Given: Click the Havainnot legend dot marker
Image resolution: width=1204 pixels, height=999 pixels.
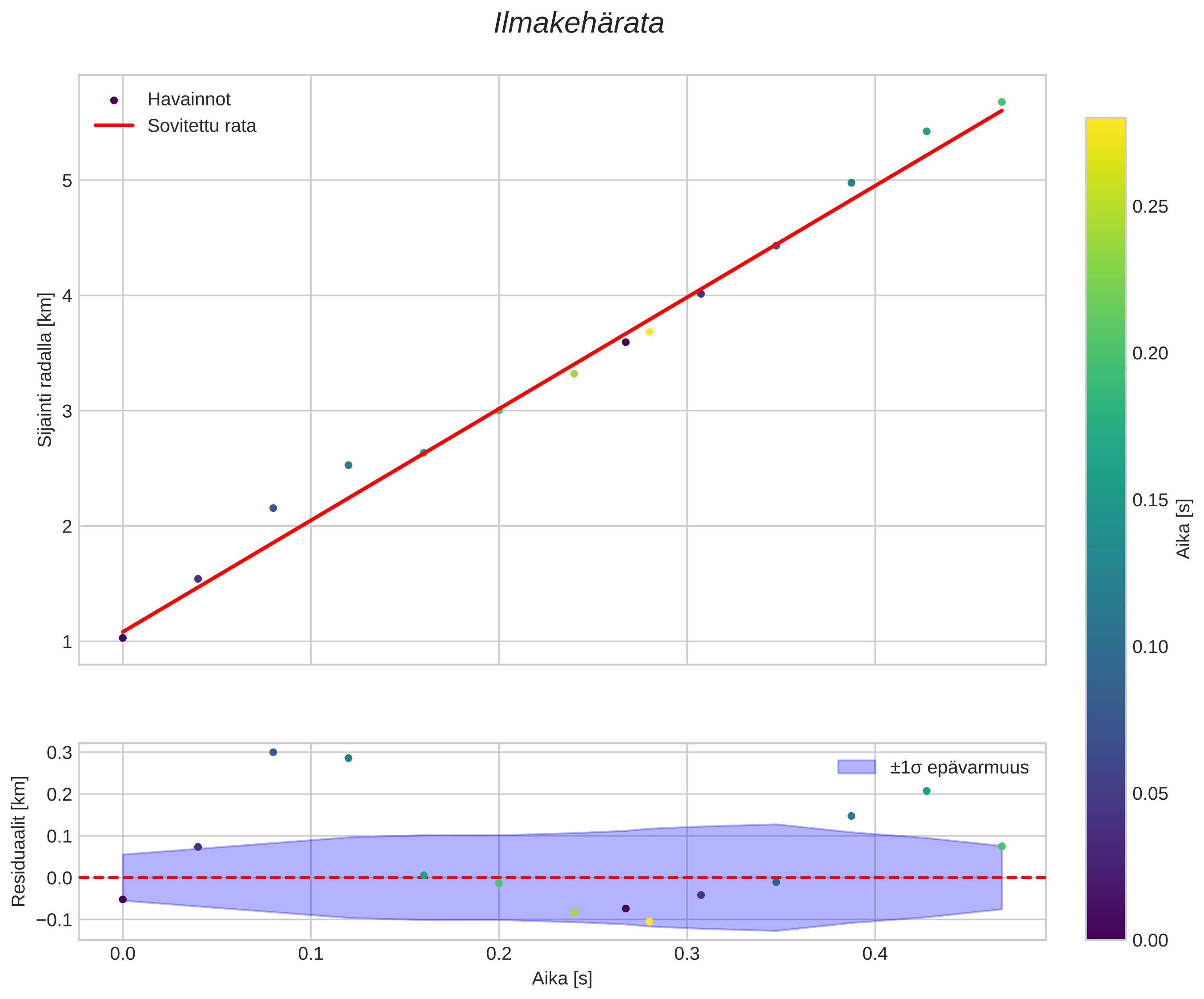Looking at the screenshot, I should (x=114, y=101).
